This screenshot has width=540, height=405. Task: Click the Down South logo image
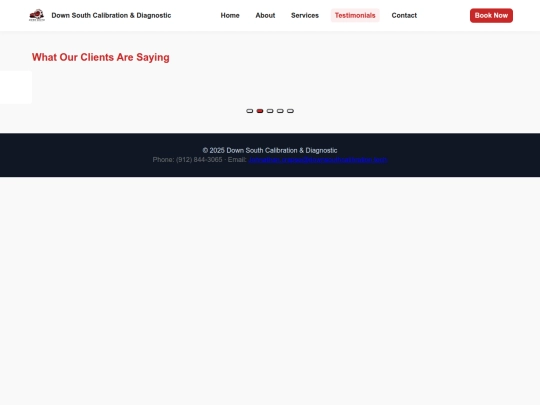click(x=37, y=15)
